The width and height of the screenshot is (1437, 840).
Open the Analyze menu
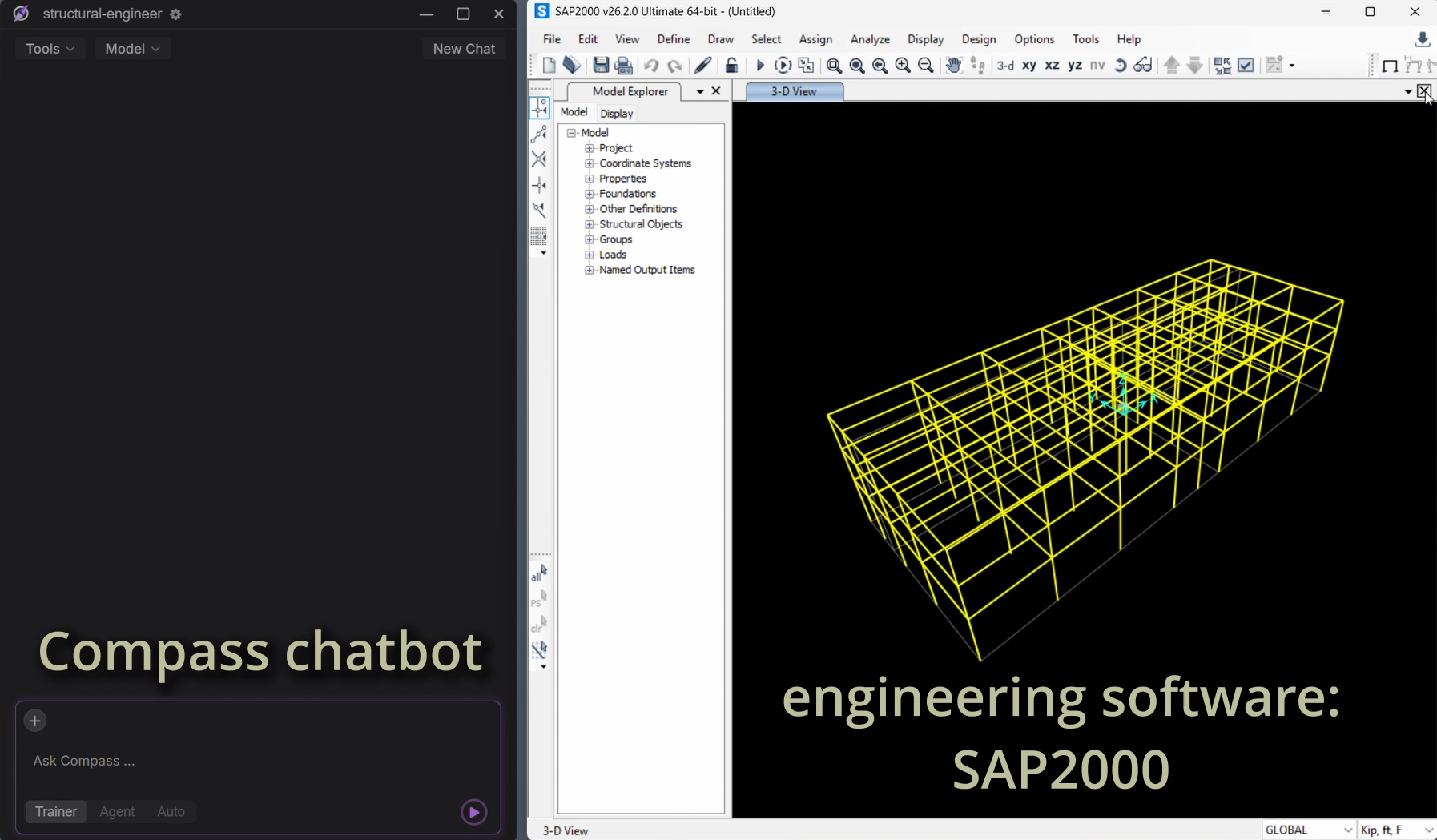coord(870,39)
